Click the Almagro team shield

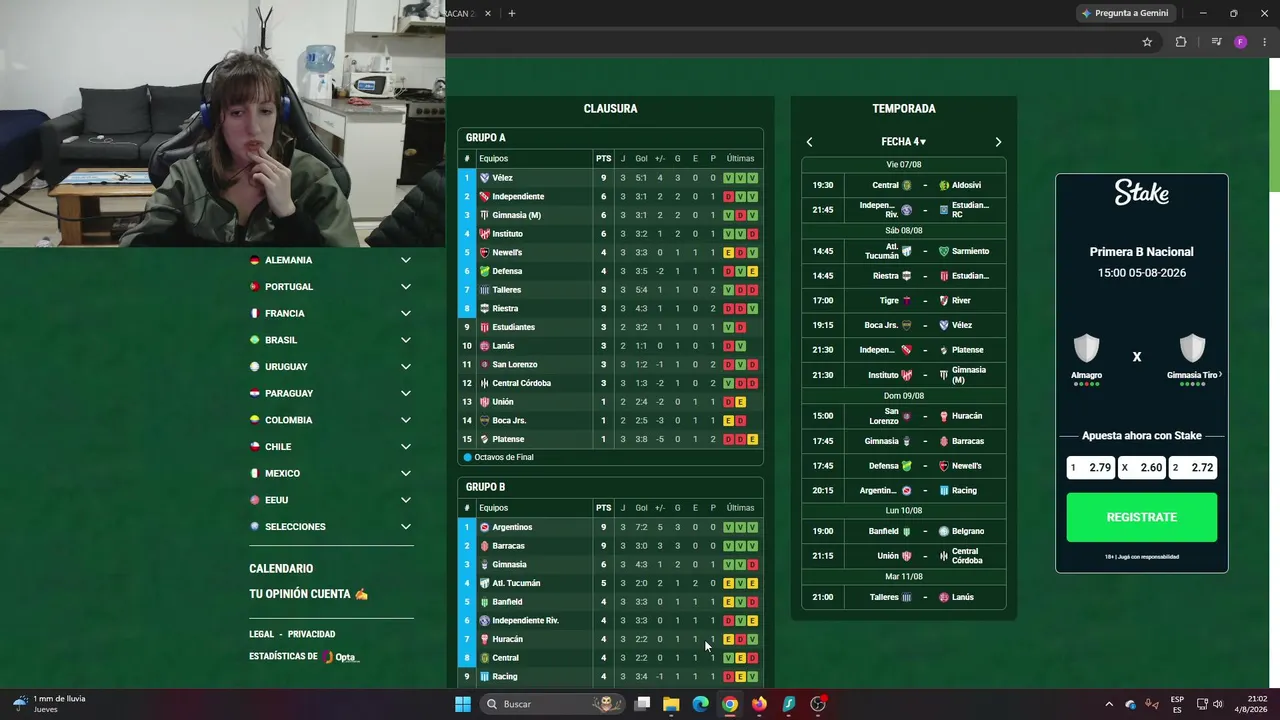click(x=1087, y=348)
